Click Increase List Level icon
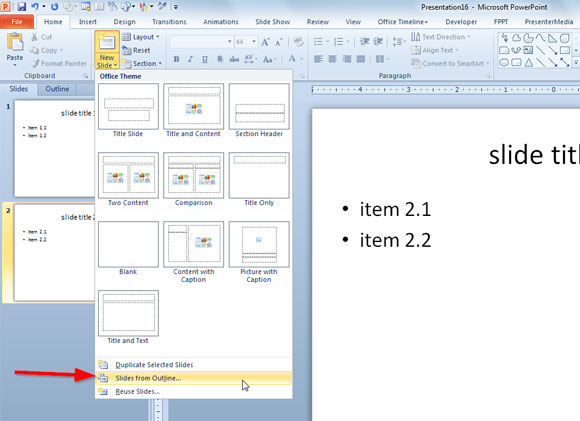Viewport: 580px width, 421px height. point(378,41)
